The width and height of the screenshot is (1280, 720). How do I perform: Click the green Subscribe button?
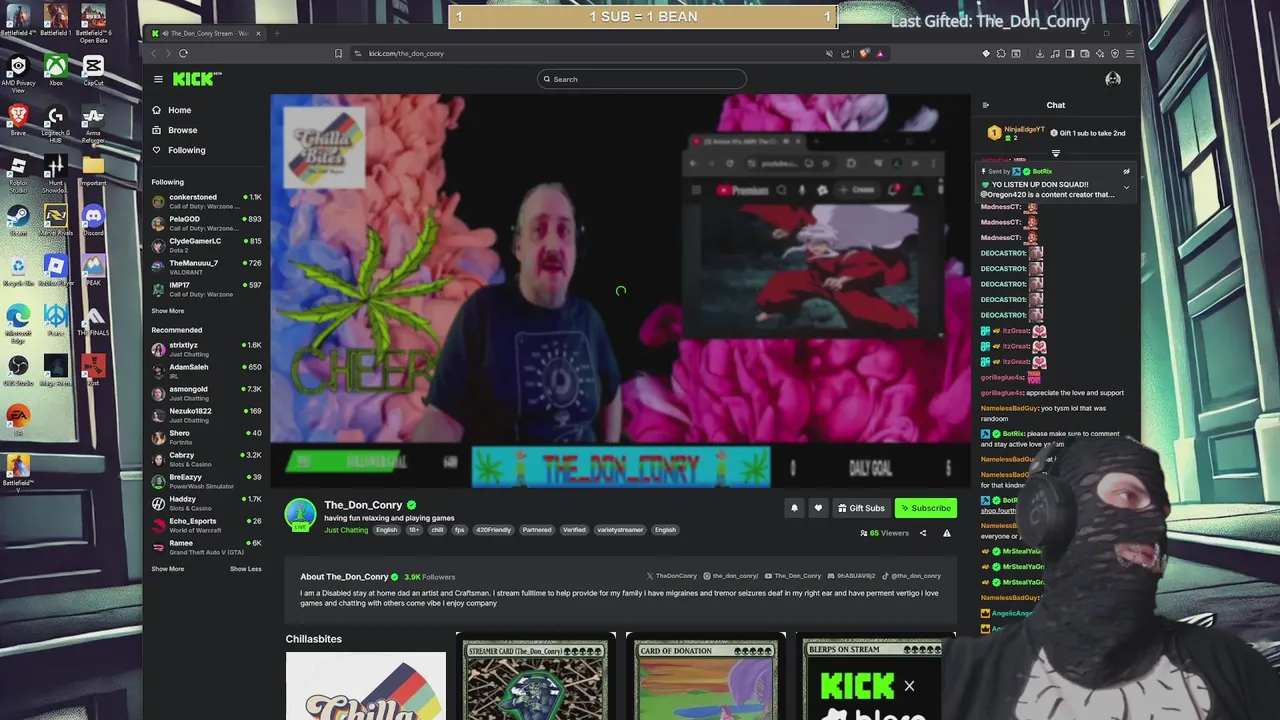click(x=925, y=508)
